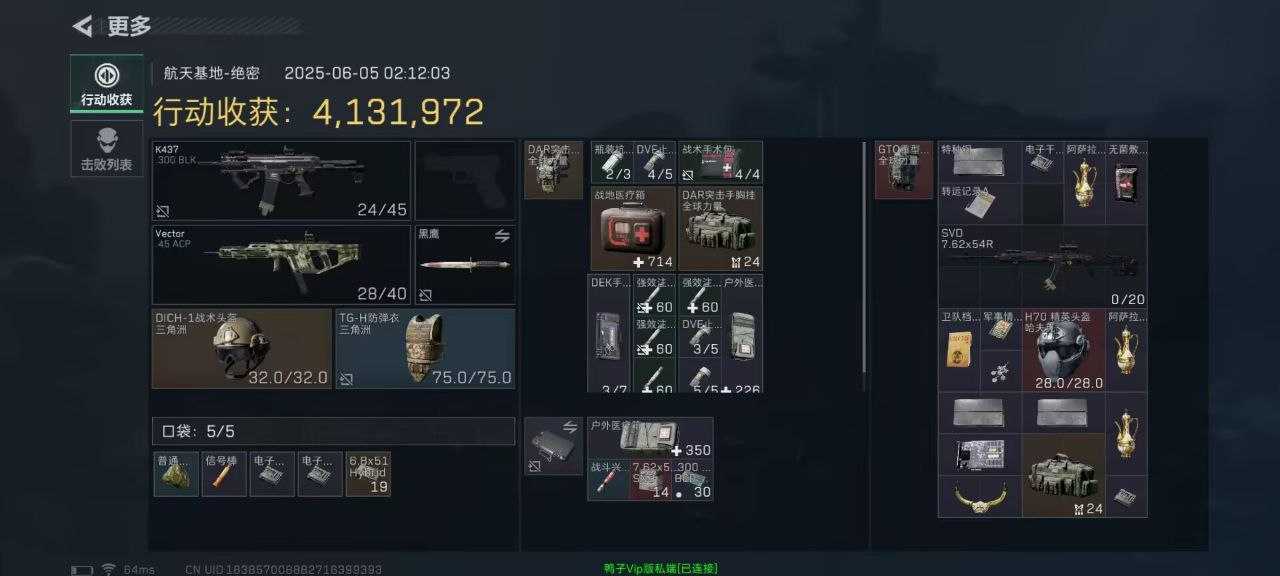The height and width of the screenshot is (576, 1280).
Task: Click the 黑鹰 knife item
Action: 465,264
